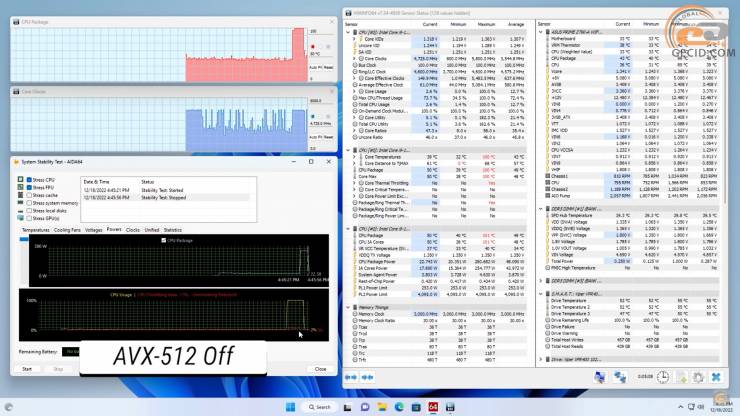This screenshot has height=416, width=740.
Task: Toggle CPU Package checkbox in power graph
Action: coord(164,240)
